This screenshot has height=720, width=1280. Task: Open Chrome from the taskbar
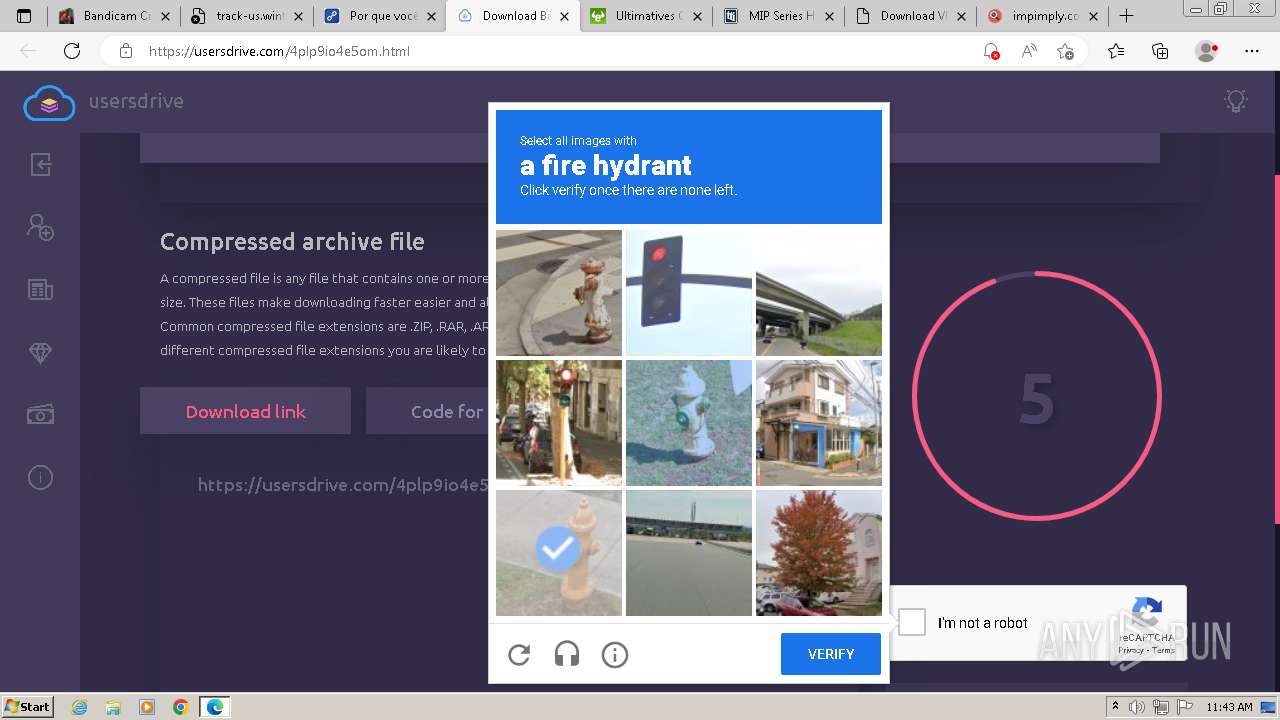tap(180, 707)
